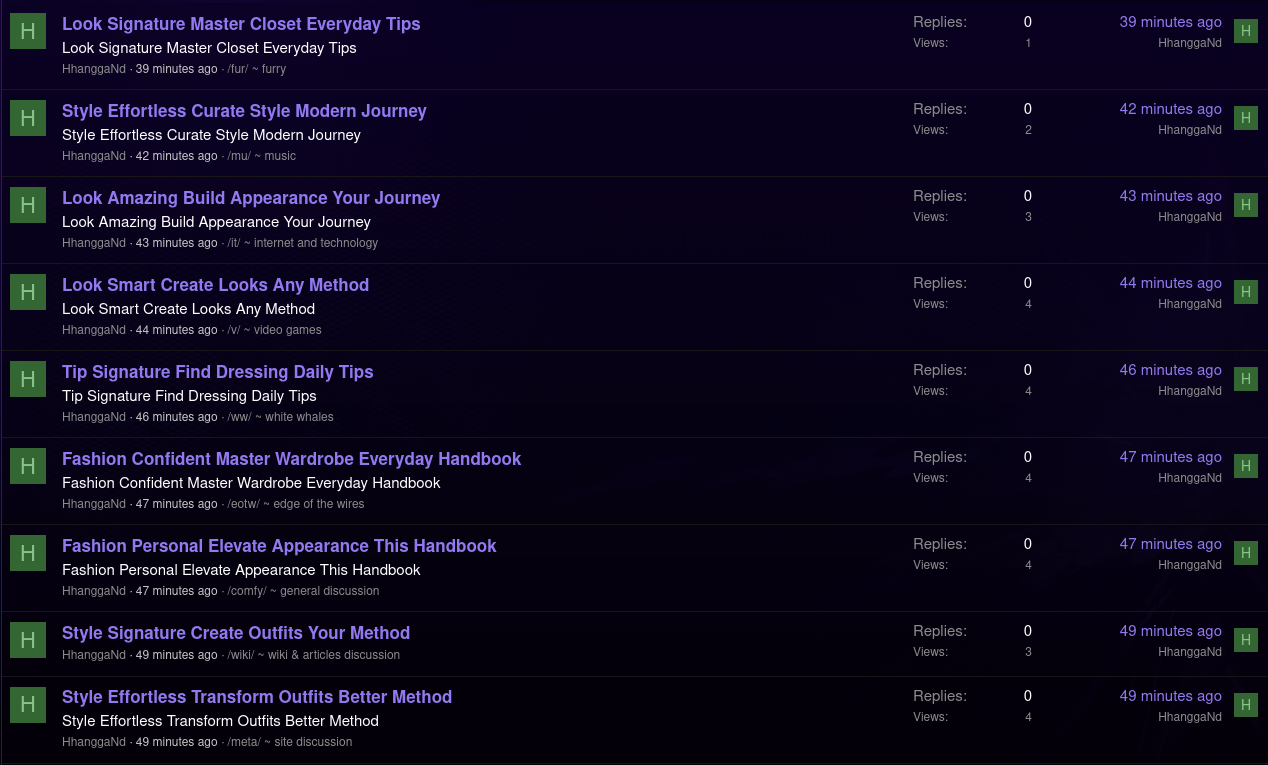Go to '/meta/ ~ site discussion' forum
Image resolution: width=1268 pixels, height=765 pixels.
click(290, 742)
